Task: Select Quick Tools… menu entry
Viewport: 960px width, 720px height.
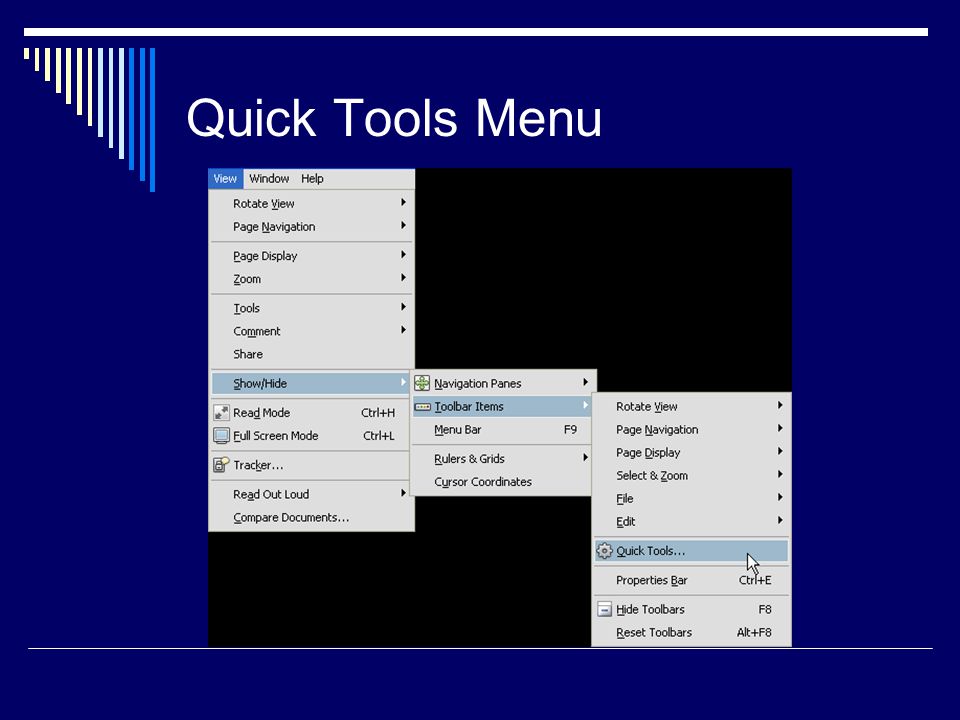Action: tap(691, 550)
